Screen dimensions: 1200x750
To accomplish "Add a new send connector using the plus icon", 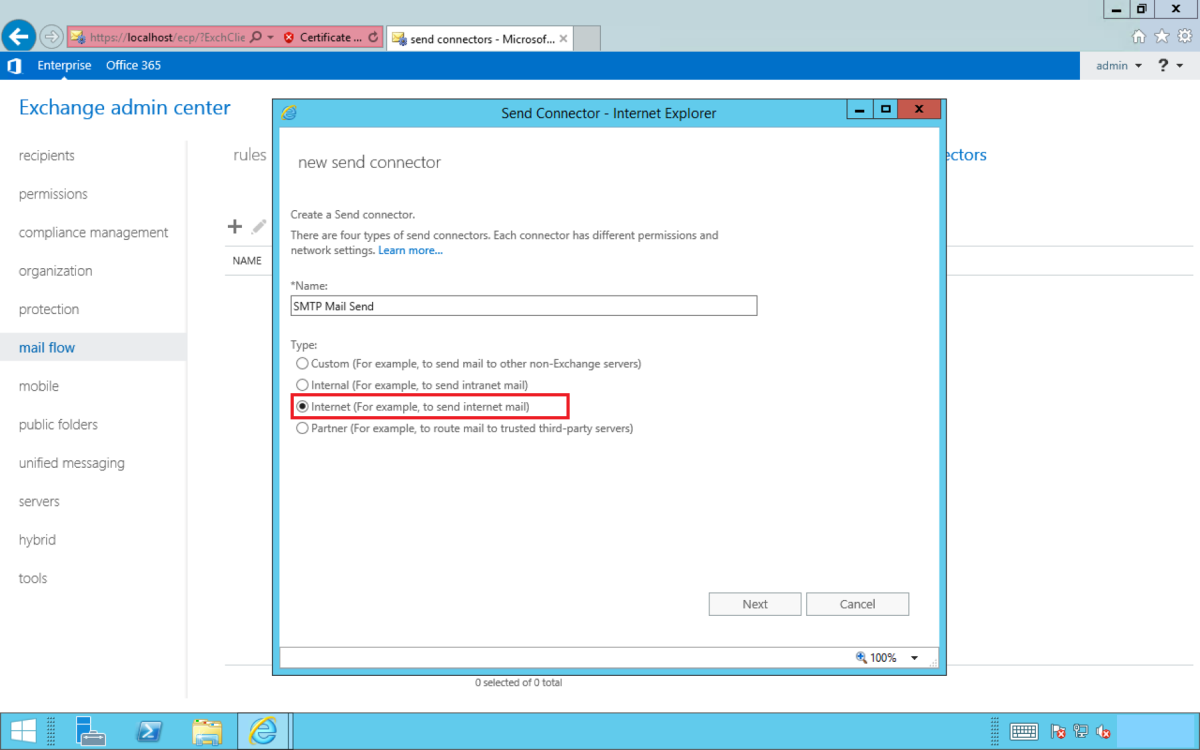I will point(234,227).
